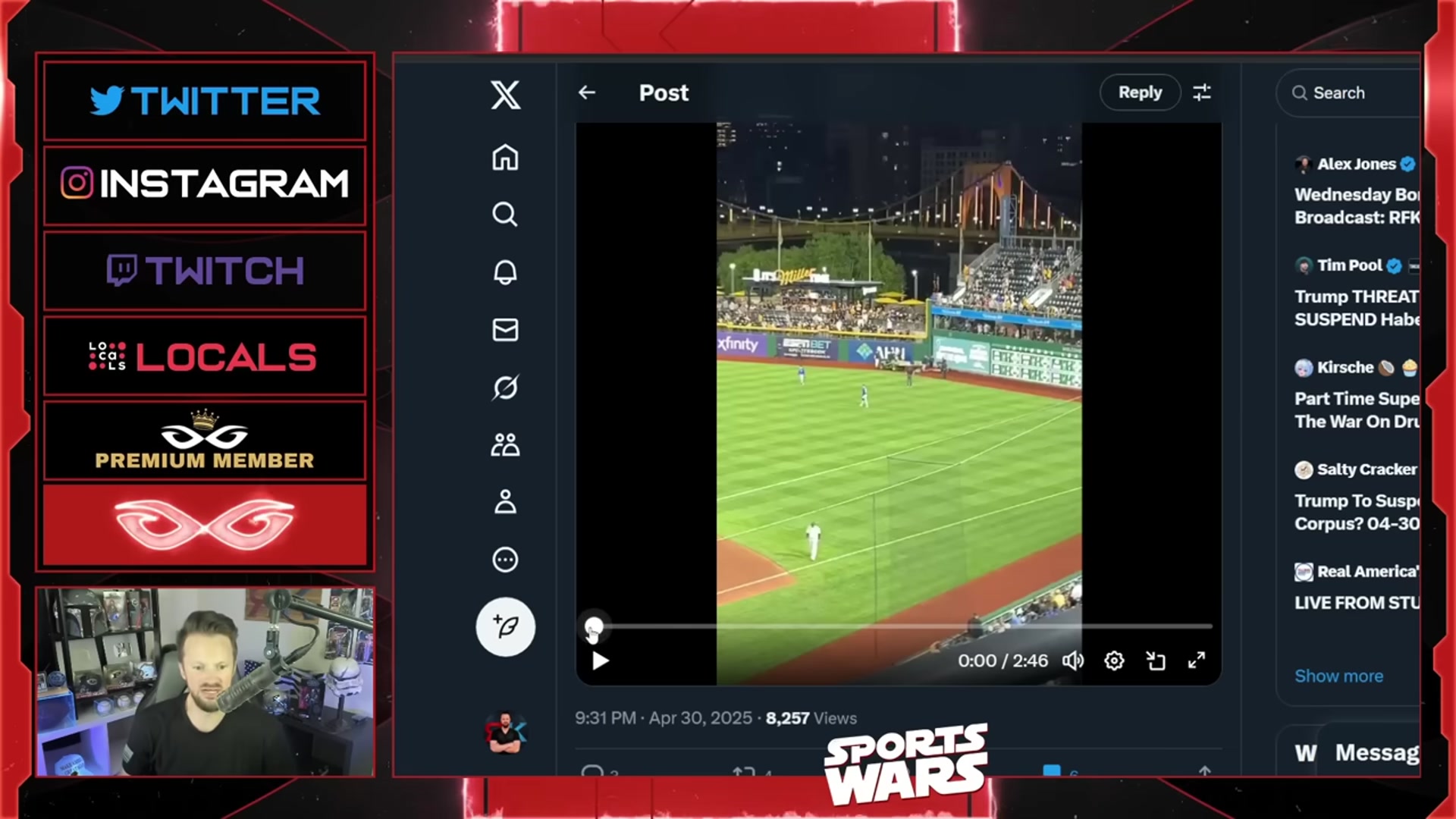Go to the Home feed icon

click(x=505, y=158)
